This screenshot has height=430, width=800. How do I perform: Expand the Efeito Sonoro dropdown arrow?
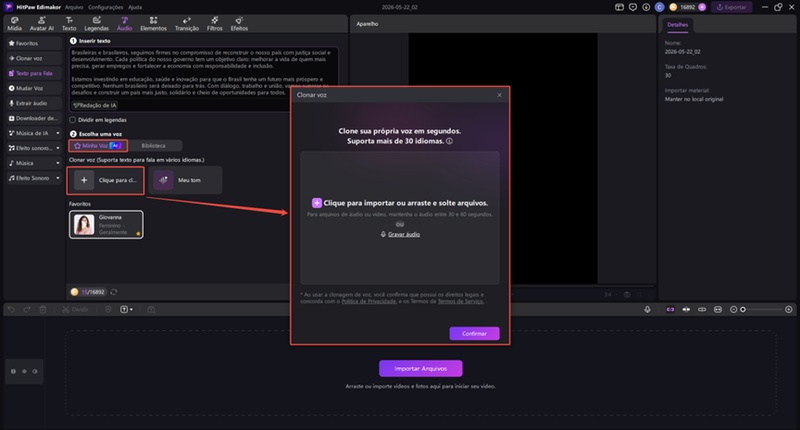click(58, 178)
